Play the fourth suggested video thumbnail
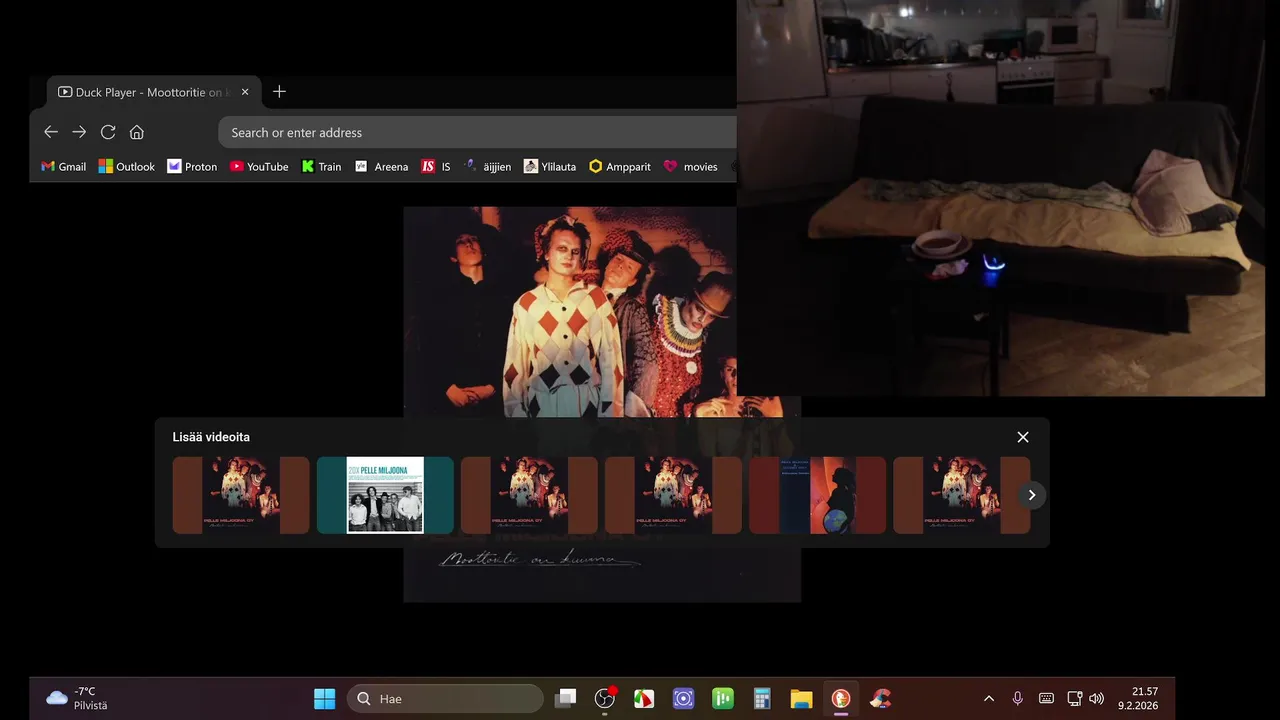This screenshot has height=720, width=1280. tap(673, 495)
